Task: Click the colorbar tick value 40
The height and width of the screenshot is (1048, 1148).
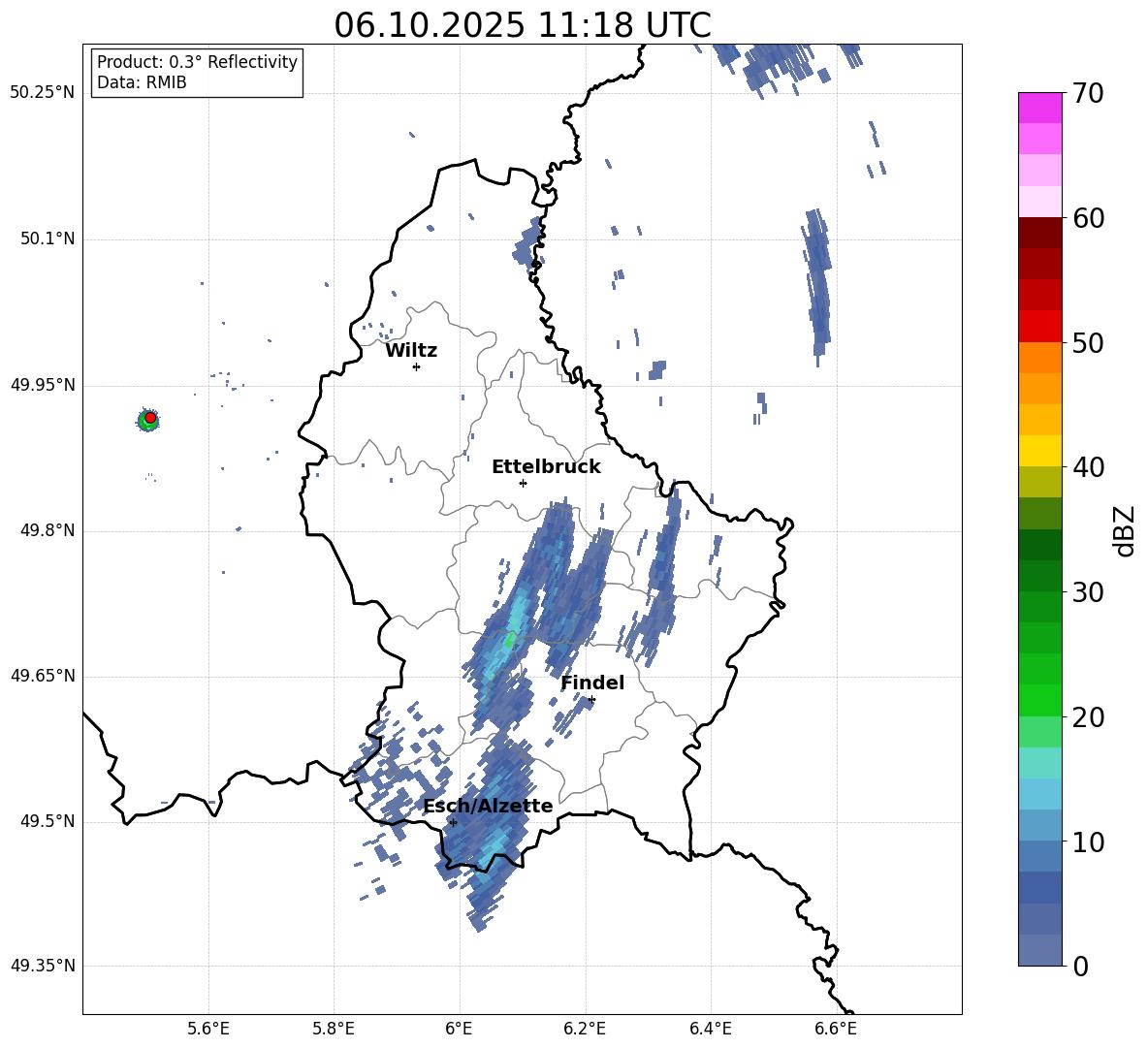Action: [1088, 467]
